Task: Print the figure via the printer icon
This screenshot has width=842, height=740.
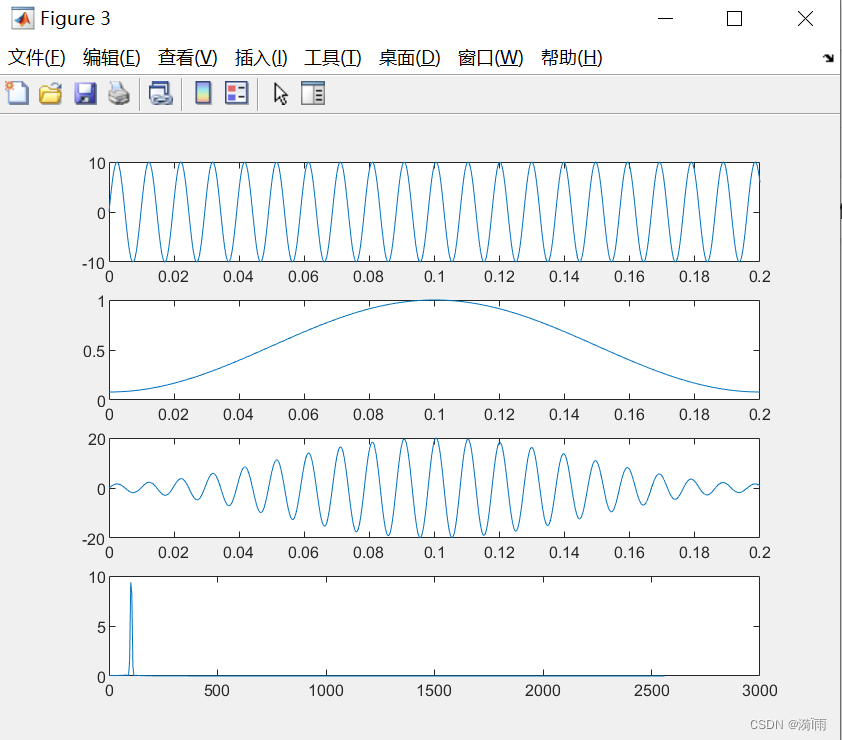Action: [x=119, y=93]
